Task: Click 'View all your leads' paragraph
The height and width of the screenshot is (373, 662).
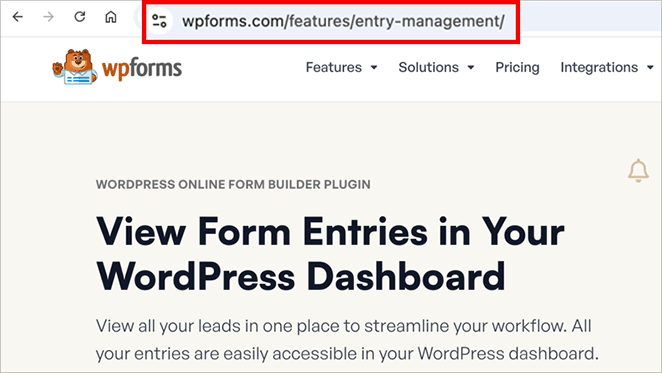Action: pyautogui.click(x=347, y=340)
